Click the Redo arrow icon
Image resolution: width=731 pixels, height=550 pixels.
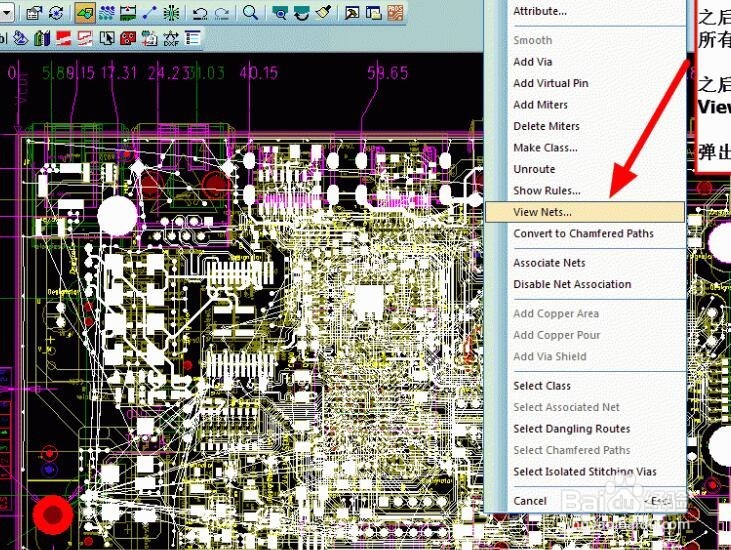221,13
